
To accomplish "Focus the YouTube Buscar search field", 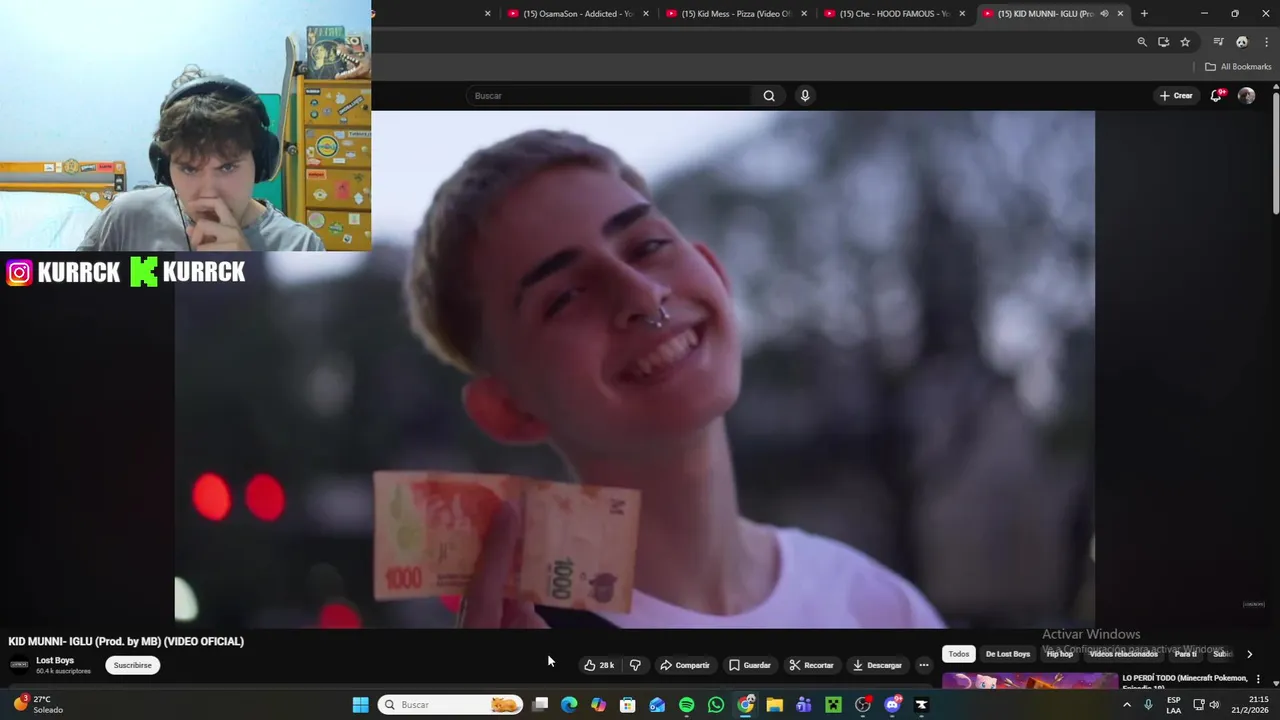I will pyautogui.click(x=608, y=96).
